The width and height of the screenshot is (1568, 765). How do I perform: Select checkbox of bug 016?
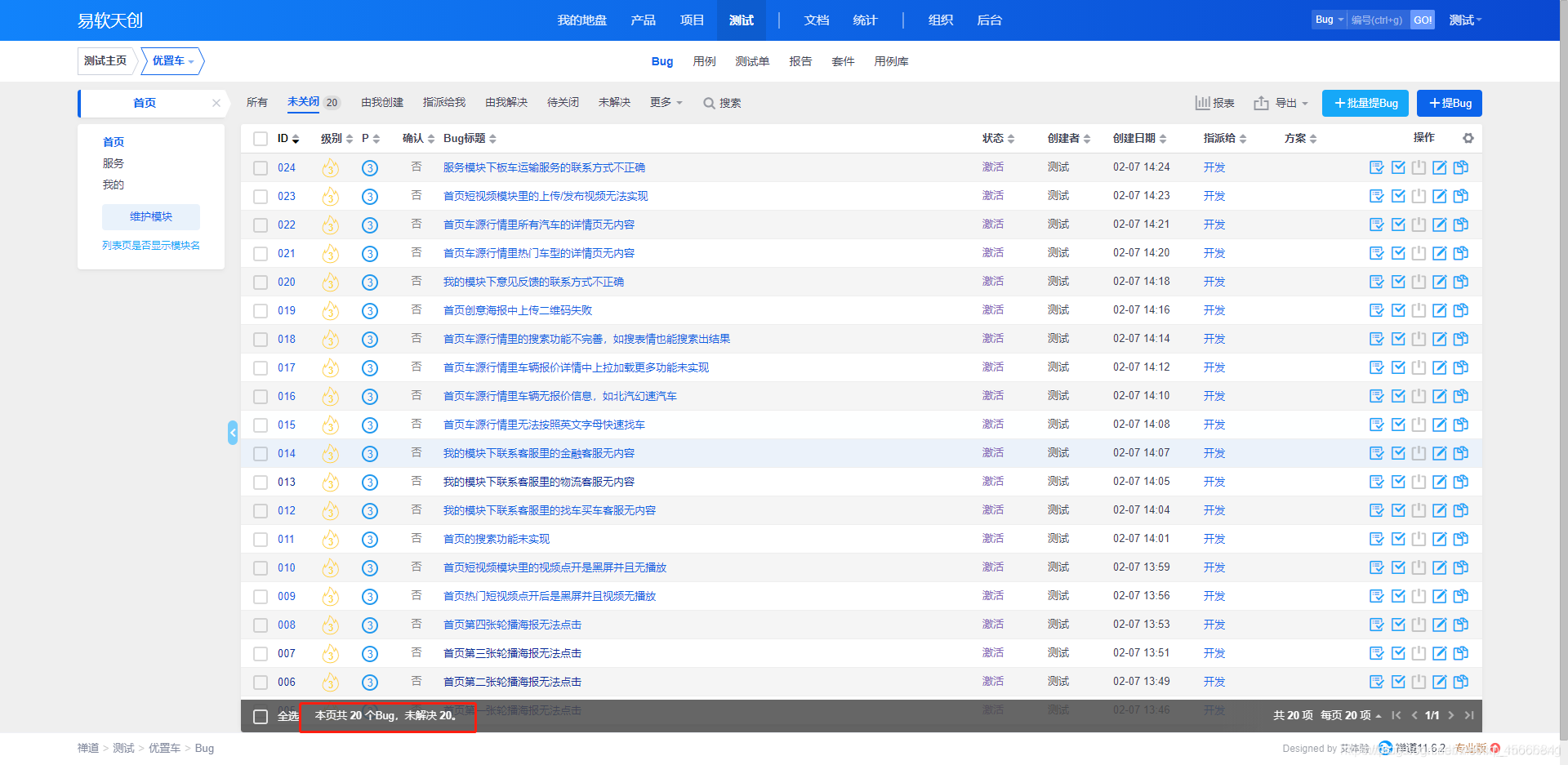pos(261,397)
